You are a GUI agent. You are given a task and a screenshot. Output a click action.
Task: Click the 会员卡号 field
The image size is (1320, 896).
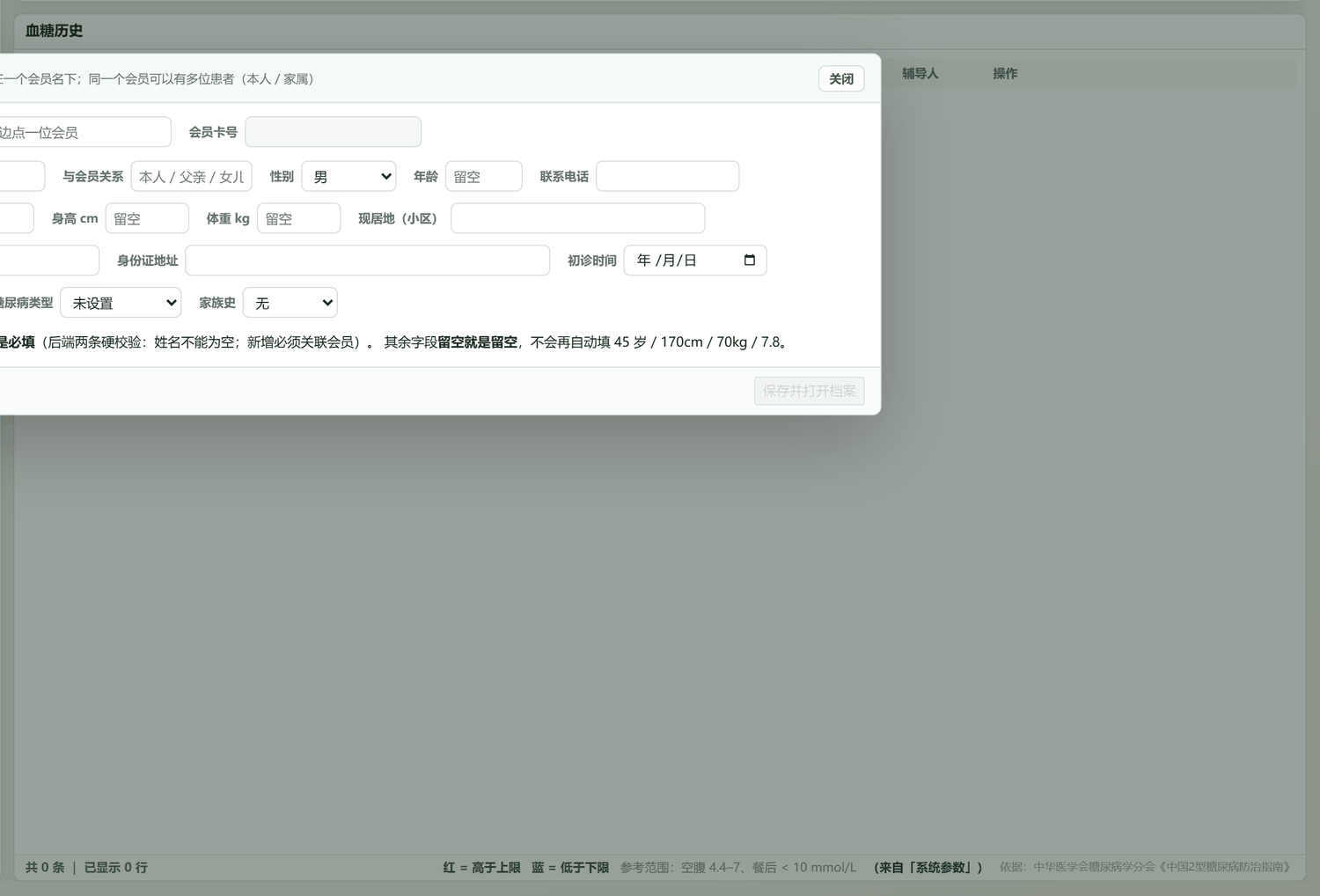point(333,132)
